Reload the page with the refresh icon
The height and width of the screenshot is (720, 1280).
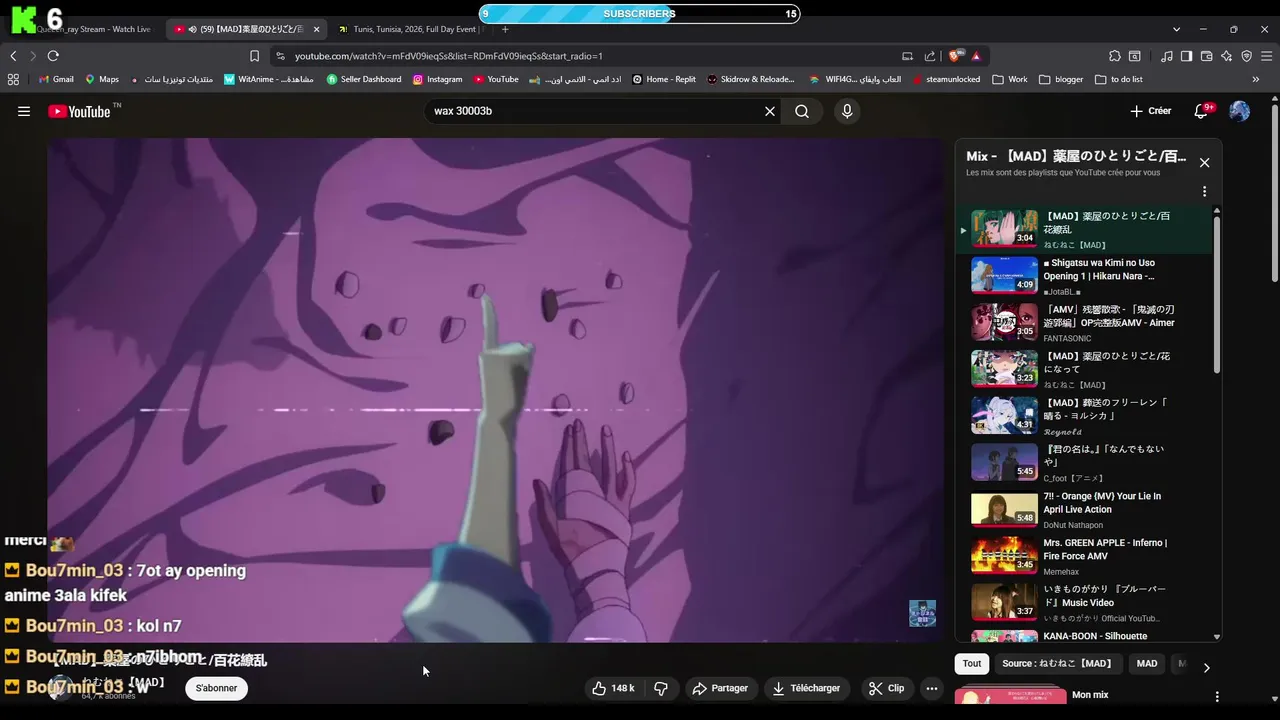tap(53, 56)
